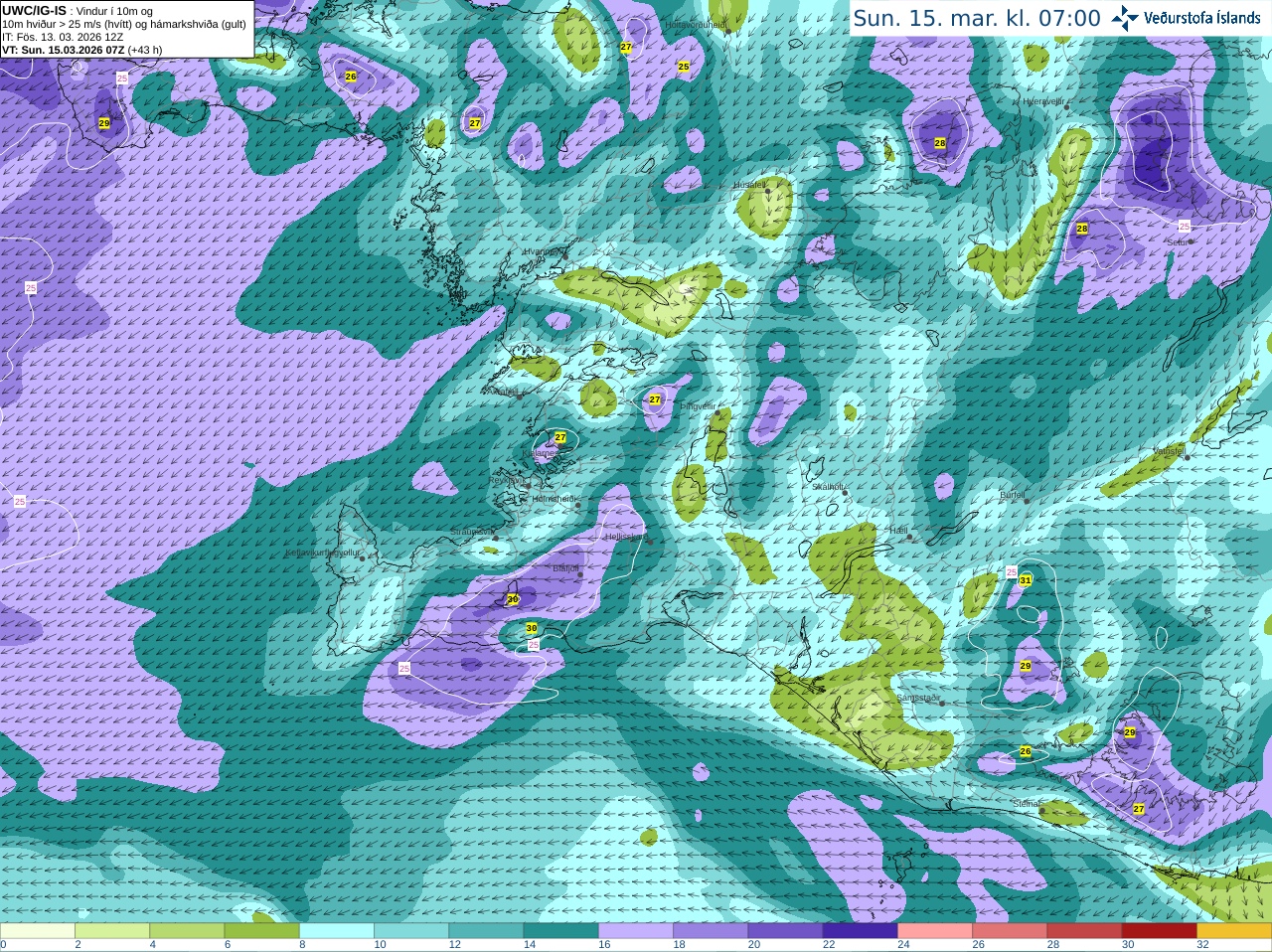Click the light purple 16–18 legend swatch
1272x952 pixels.
(x=636, y=931)
